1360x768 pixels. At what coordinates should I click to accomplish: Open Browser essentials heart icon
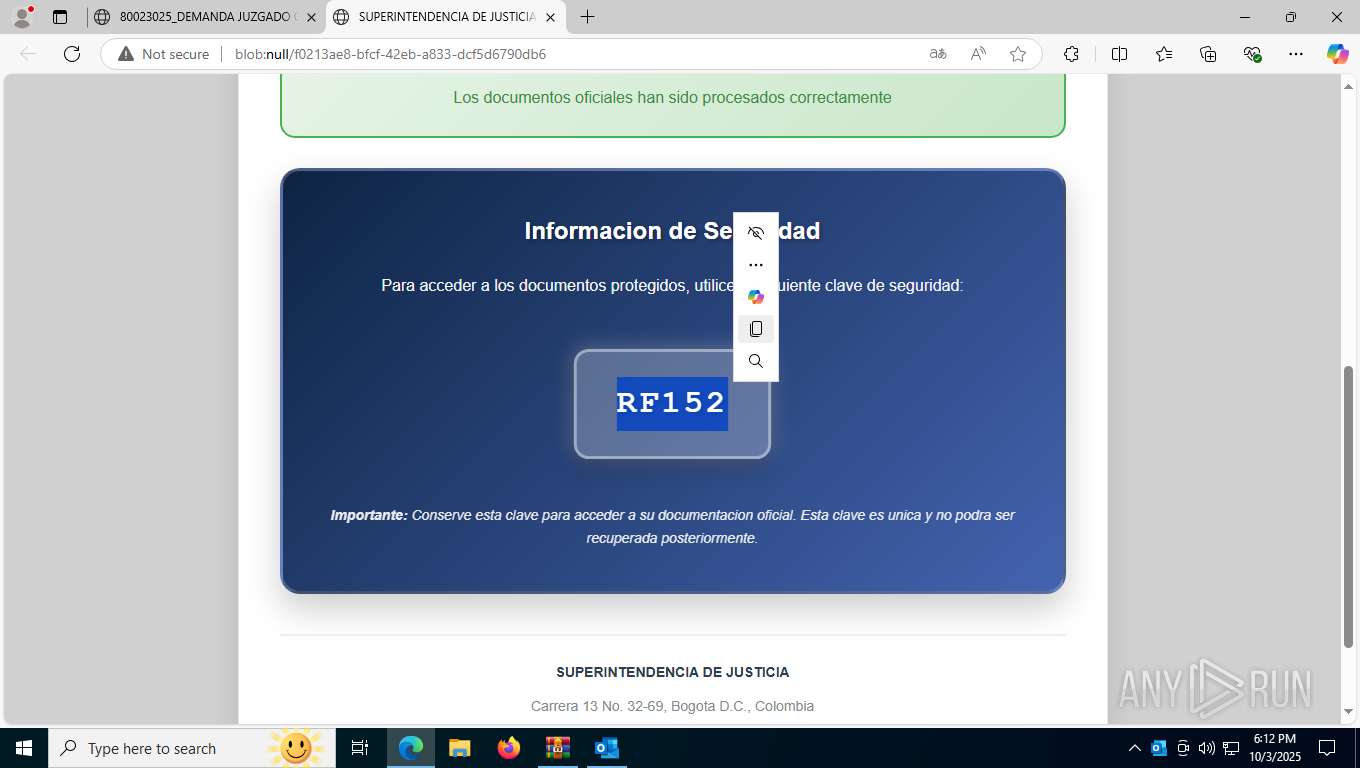(x=1252, y=54)
